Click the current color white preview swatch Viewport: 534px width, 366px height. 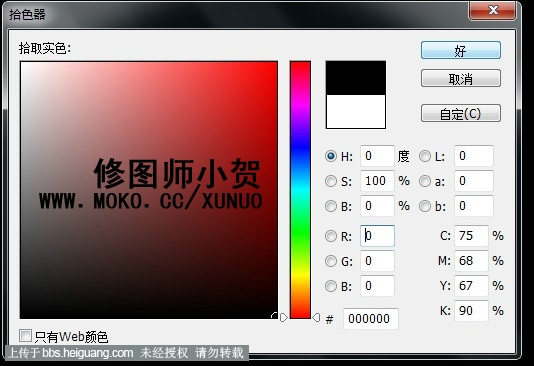356,111
